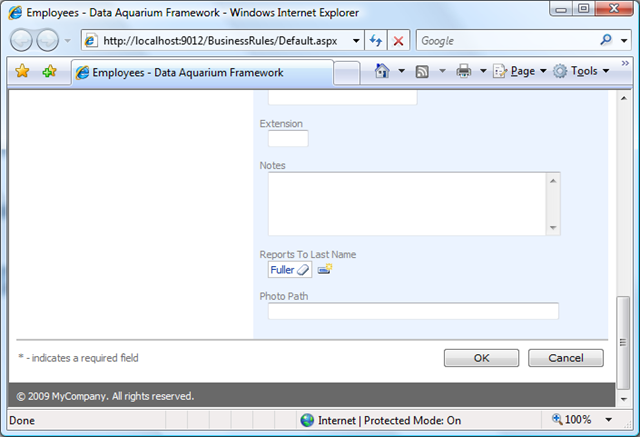Viewport: 640px width, 437px height.
Task: Click inside the Notes text area
Action: [x=407, y=204]
